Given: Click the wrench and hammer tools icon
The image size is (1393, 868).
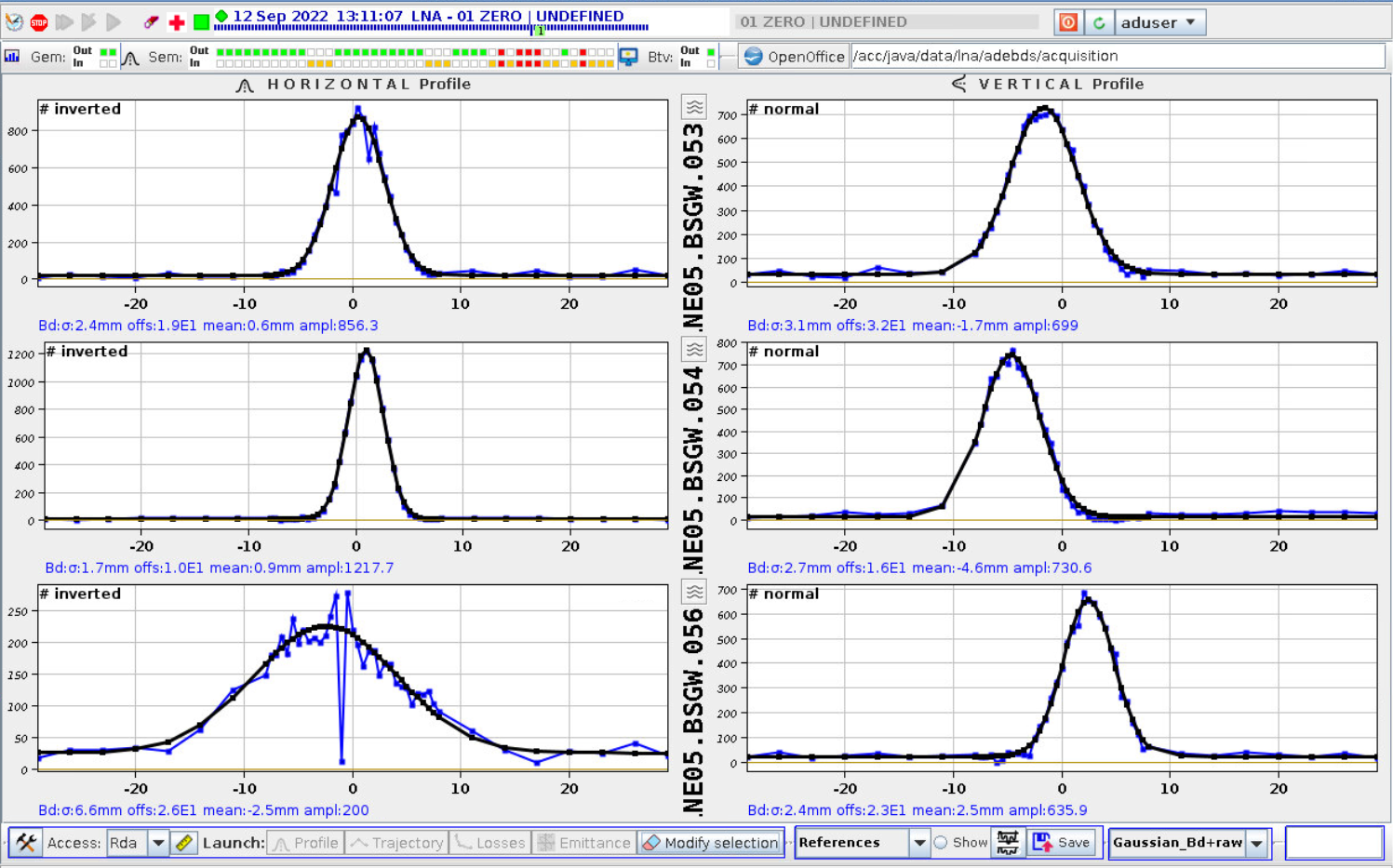Looking at the screenshot, I should point(26,843).
